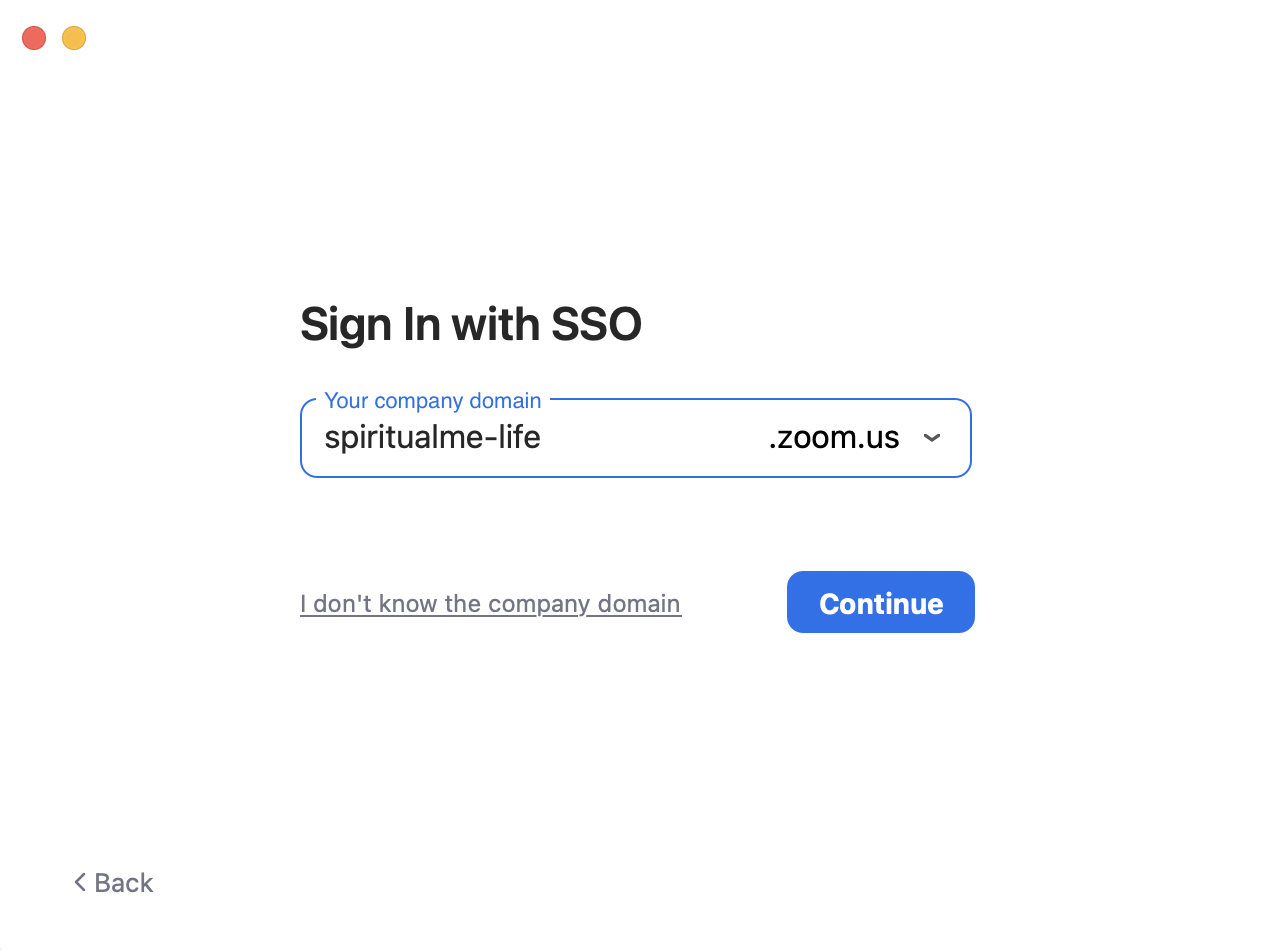Focus the company domain input field
Viewport: 1270px width, 950px height.
635,438
